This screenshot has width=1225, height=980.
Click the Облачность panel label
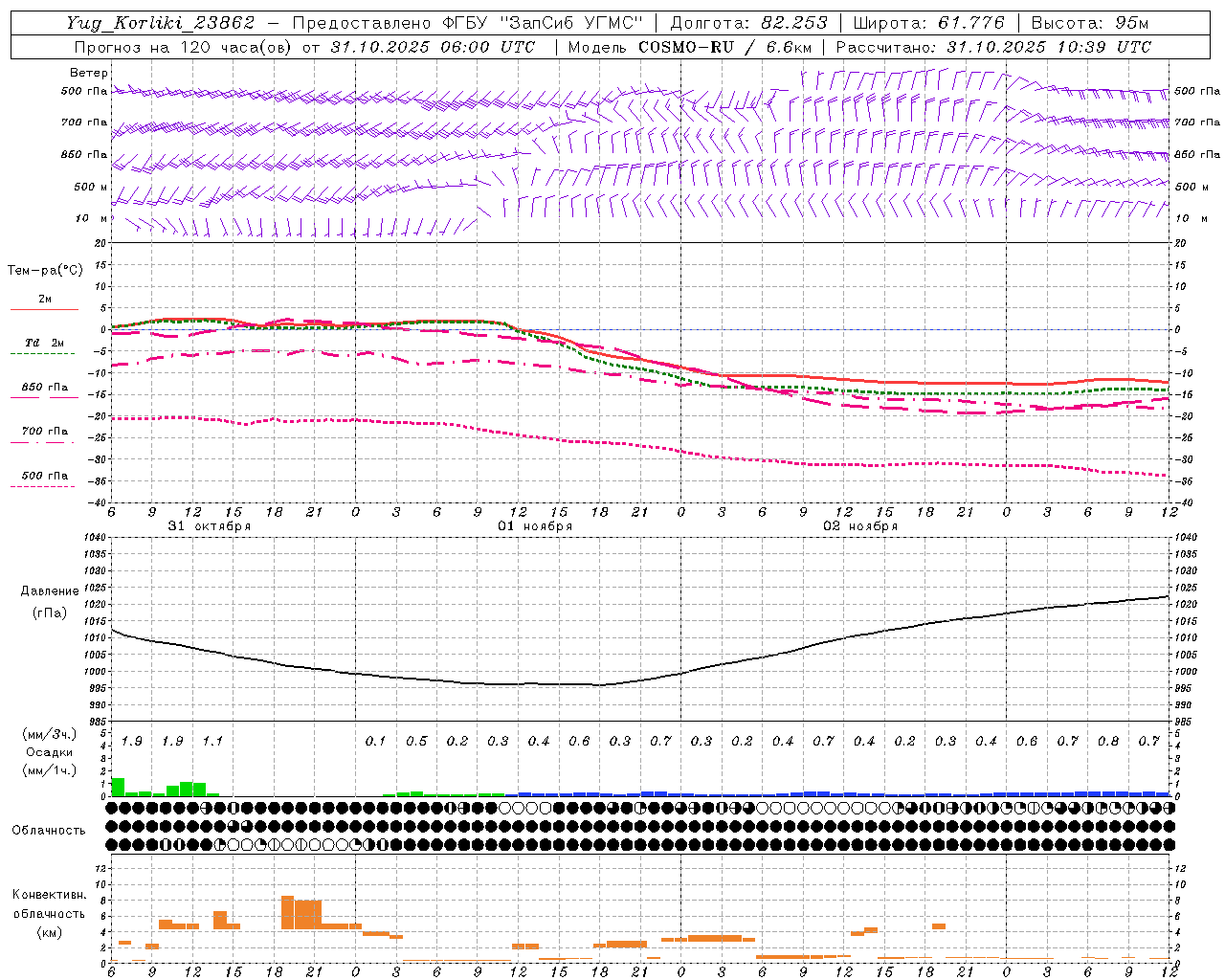pos(49,831)
